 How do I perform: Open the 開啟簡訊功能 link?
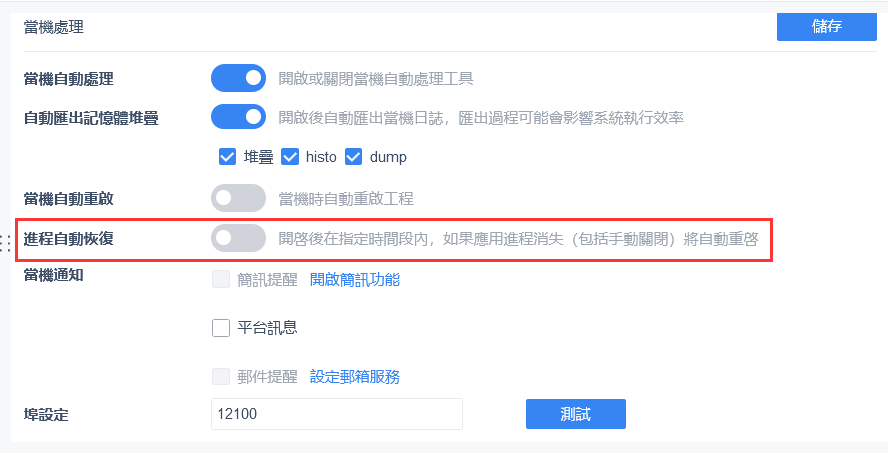pos(355,279)
